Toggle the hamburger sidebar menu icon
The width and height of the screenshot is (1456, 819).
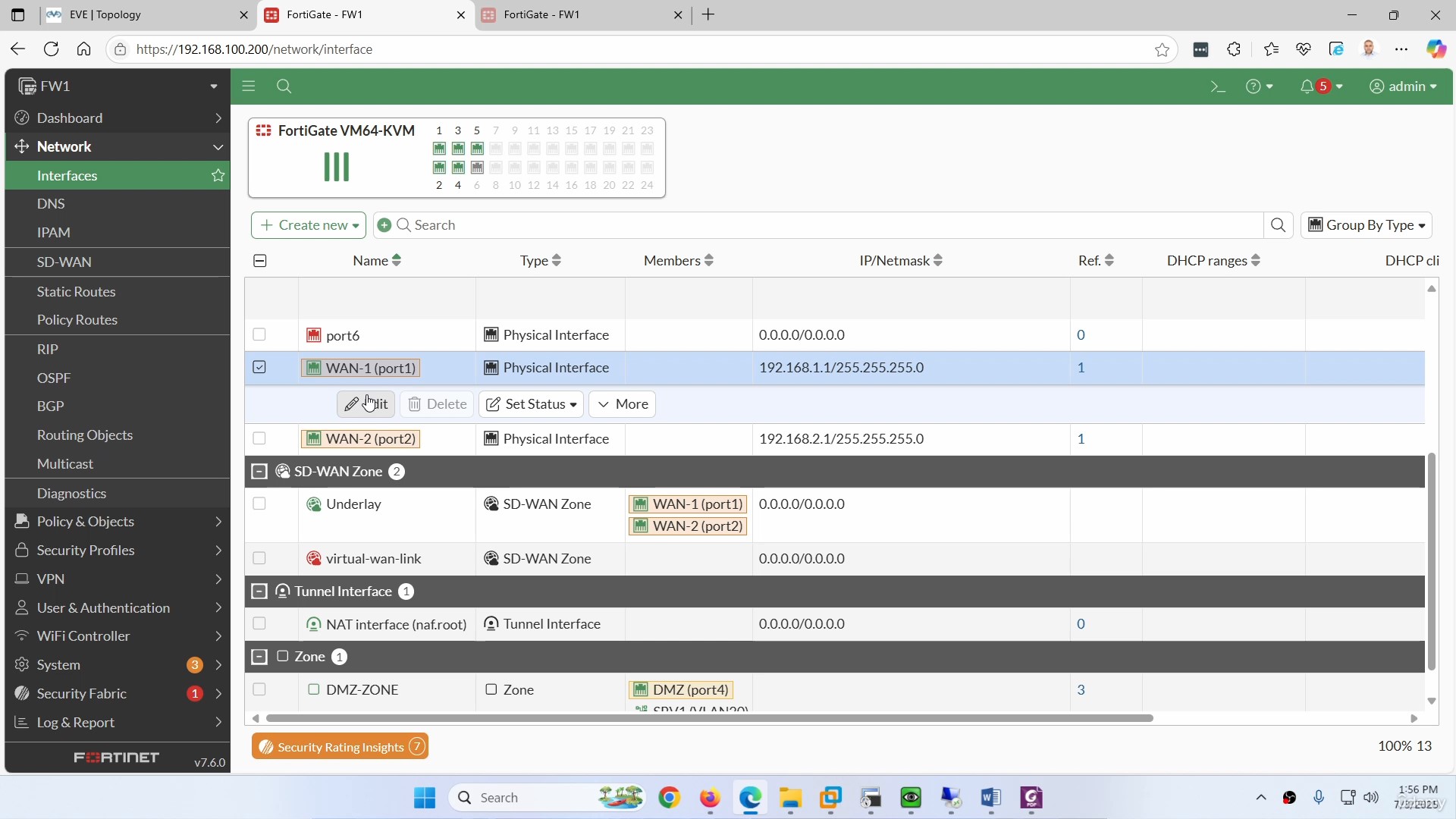point(249,86)
